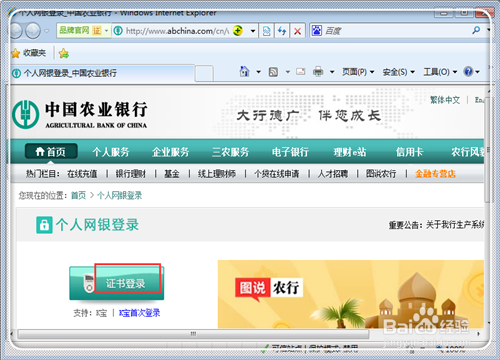Open the 理财e站 navigation item
This screenshot has width=500, height=360.
tap(350, 152)
